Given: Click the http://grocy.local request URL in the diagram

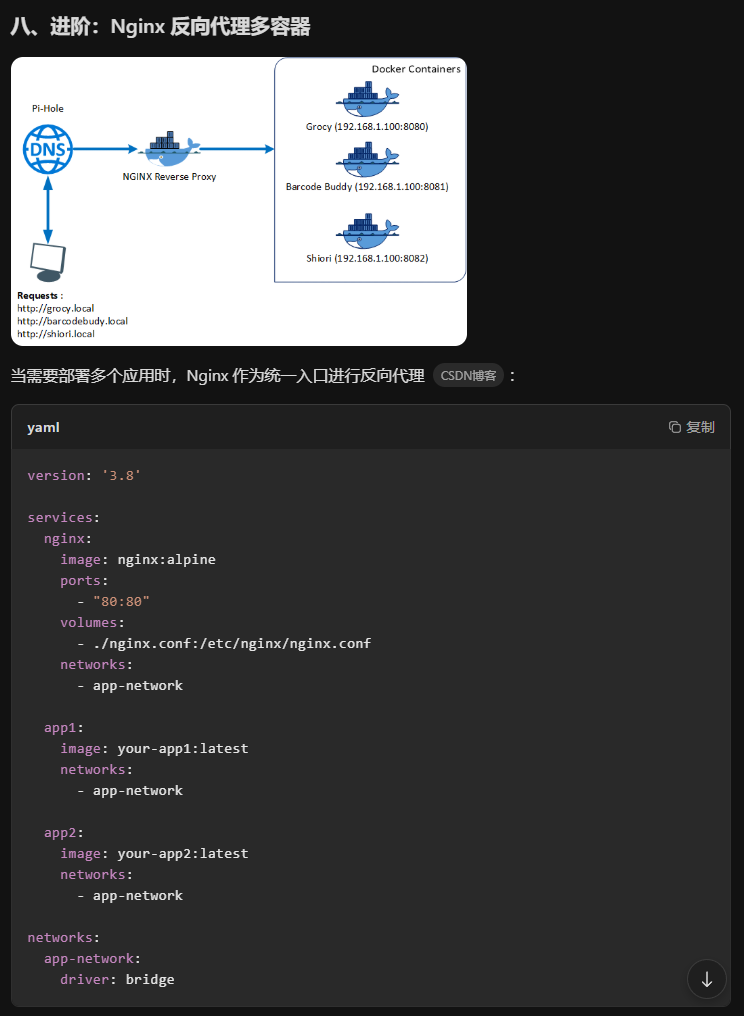Looking at the screenshot, I should pyautogui.click(x=55, y=309).
